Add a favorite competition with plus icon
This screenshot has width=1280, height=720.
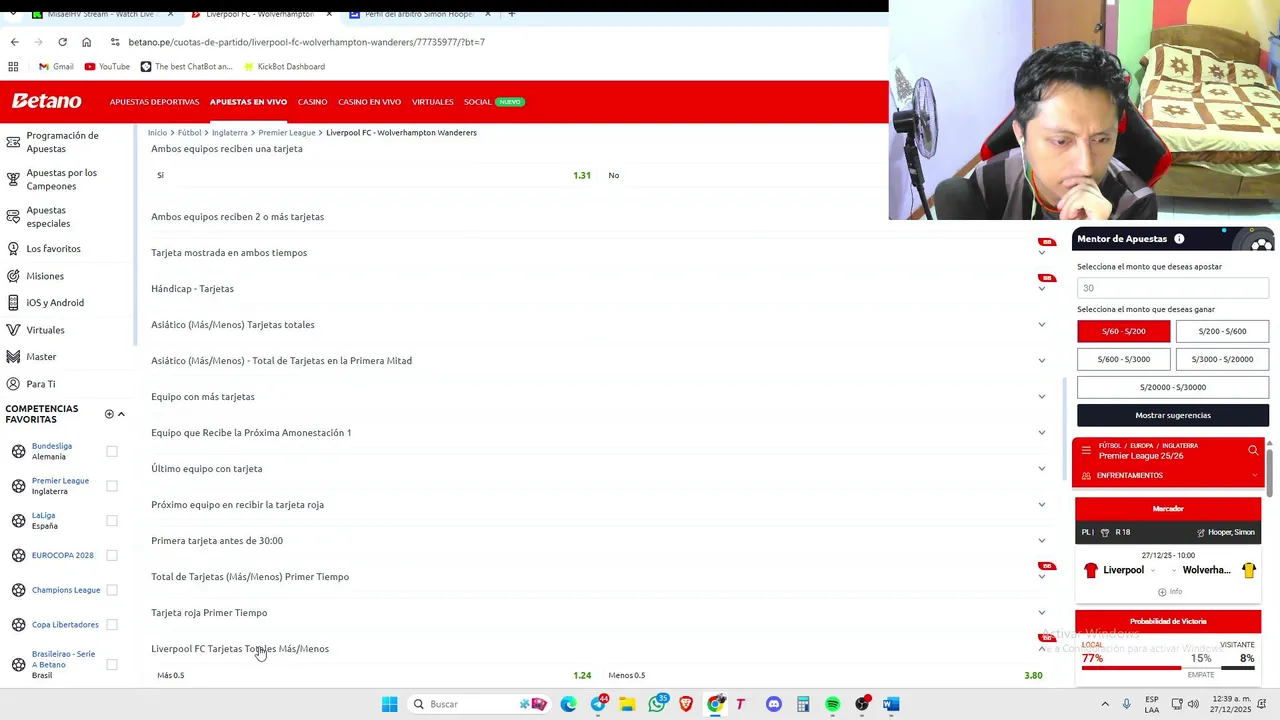(109, 414)
